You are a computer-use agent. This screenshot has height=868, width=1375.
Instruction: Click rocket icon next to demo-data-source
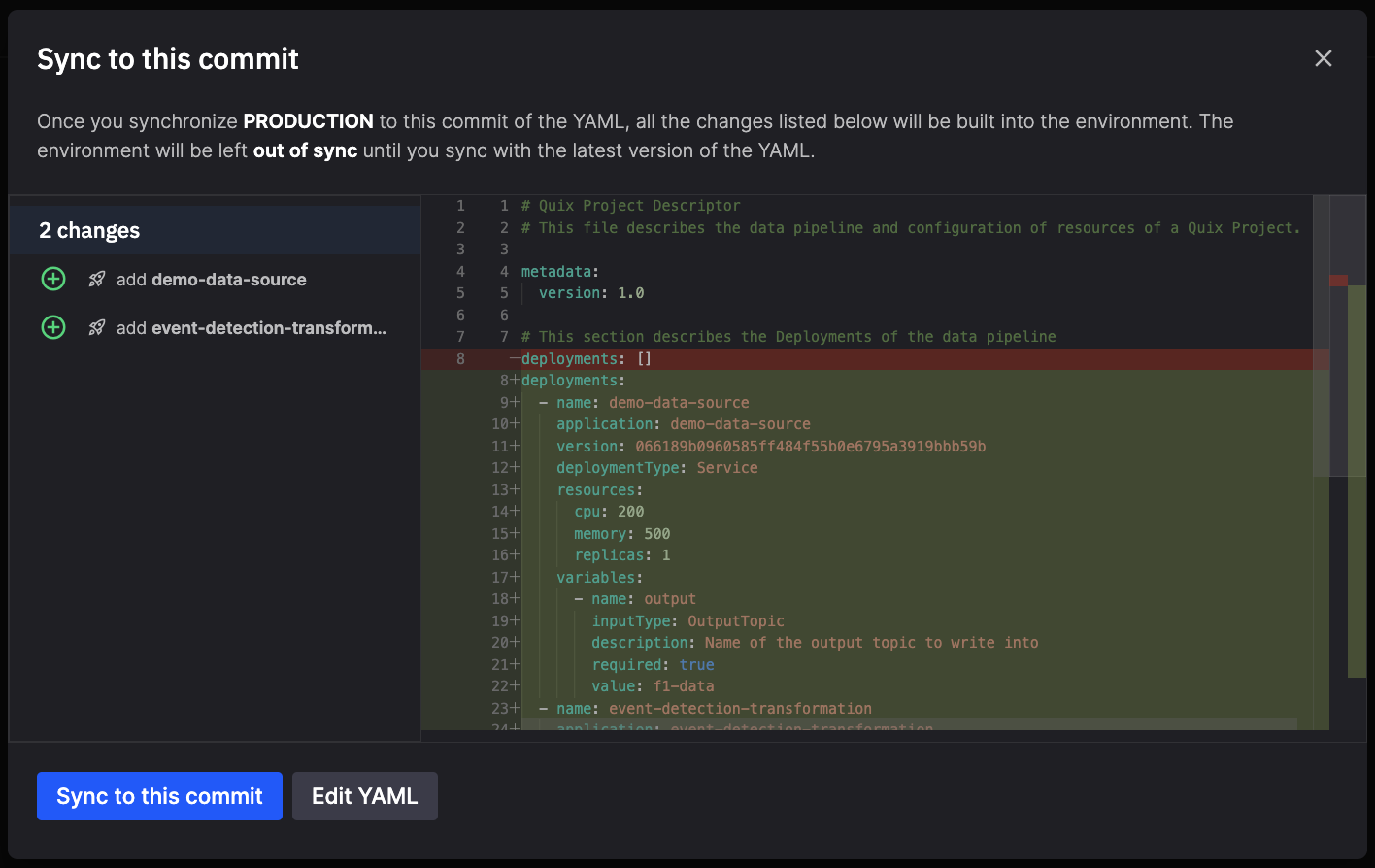(97, 280)
